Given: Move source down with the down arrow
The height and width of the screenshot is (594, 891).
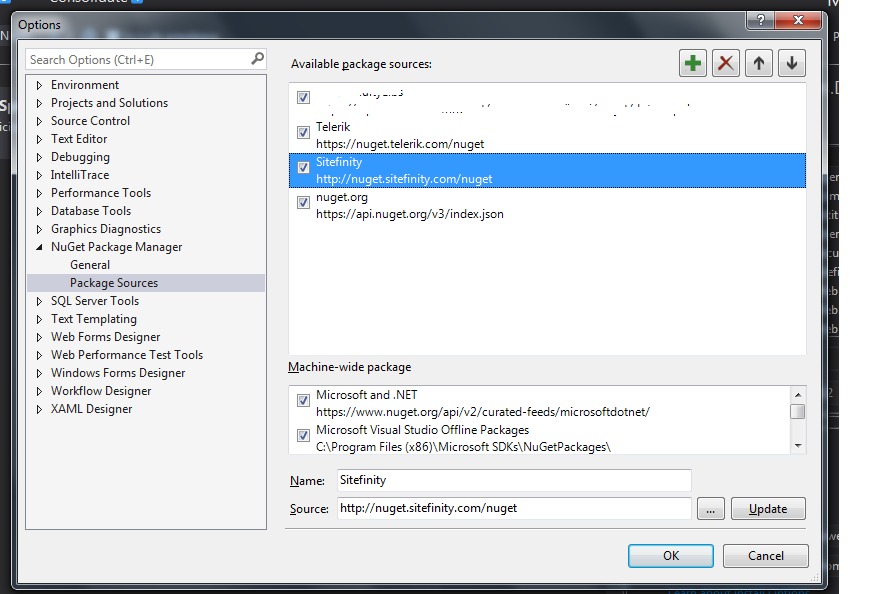Looking at the screenshot, I should (791, 63).
